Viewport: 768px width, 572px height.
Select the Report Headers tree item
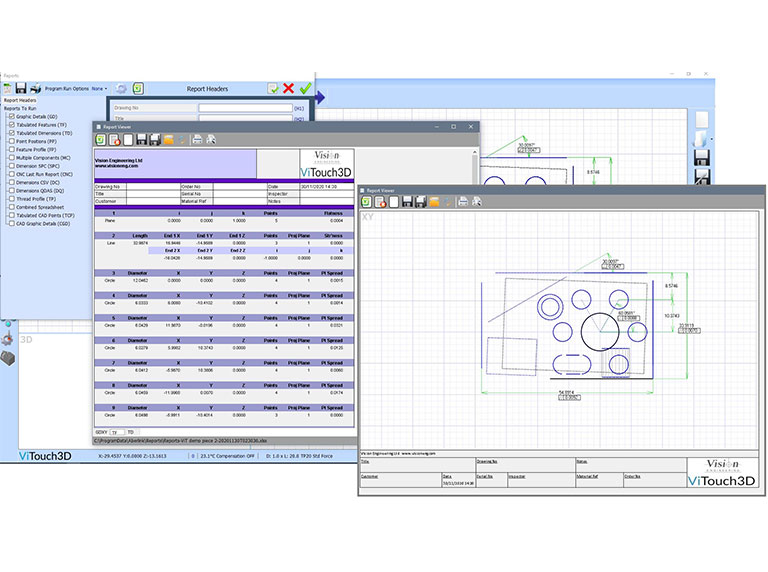pos(20,100)
